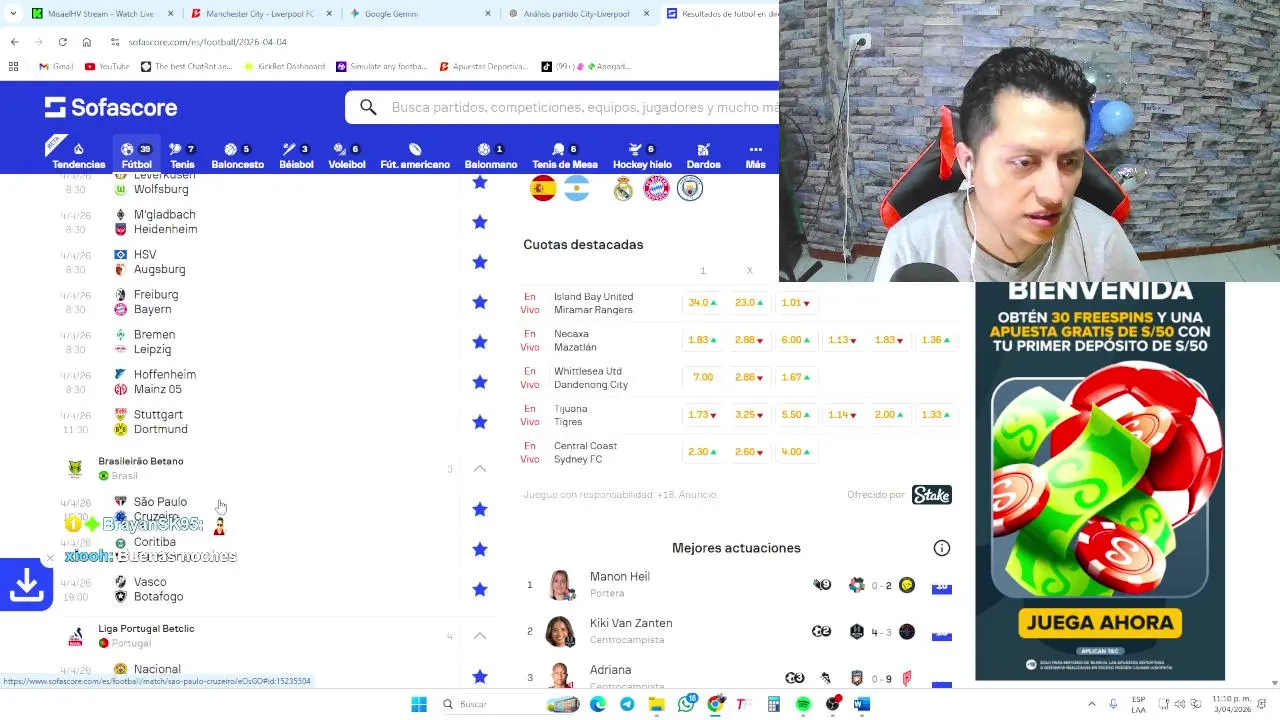1280x720 pixels.
Task: Open the Spain flag favorite shortcut
Action: point(543,188)
